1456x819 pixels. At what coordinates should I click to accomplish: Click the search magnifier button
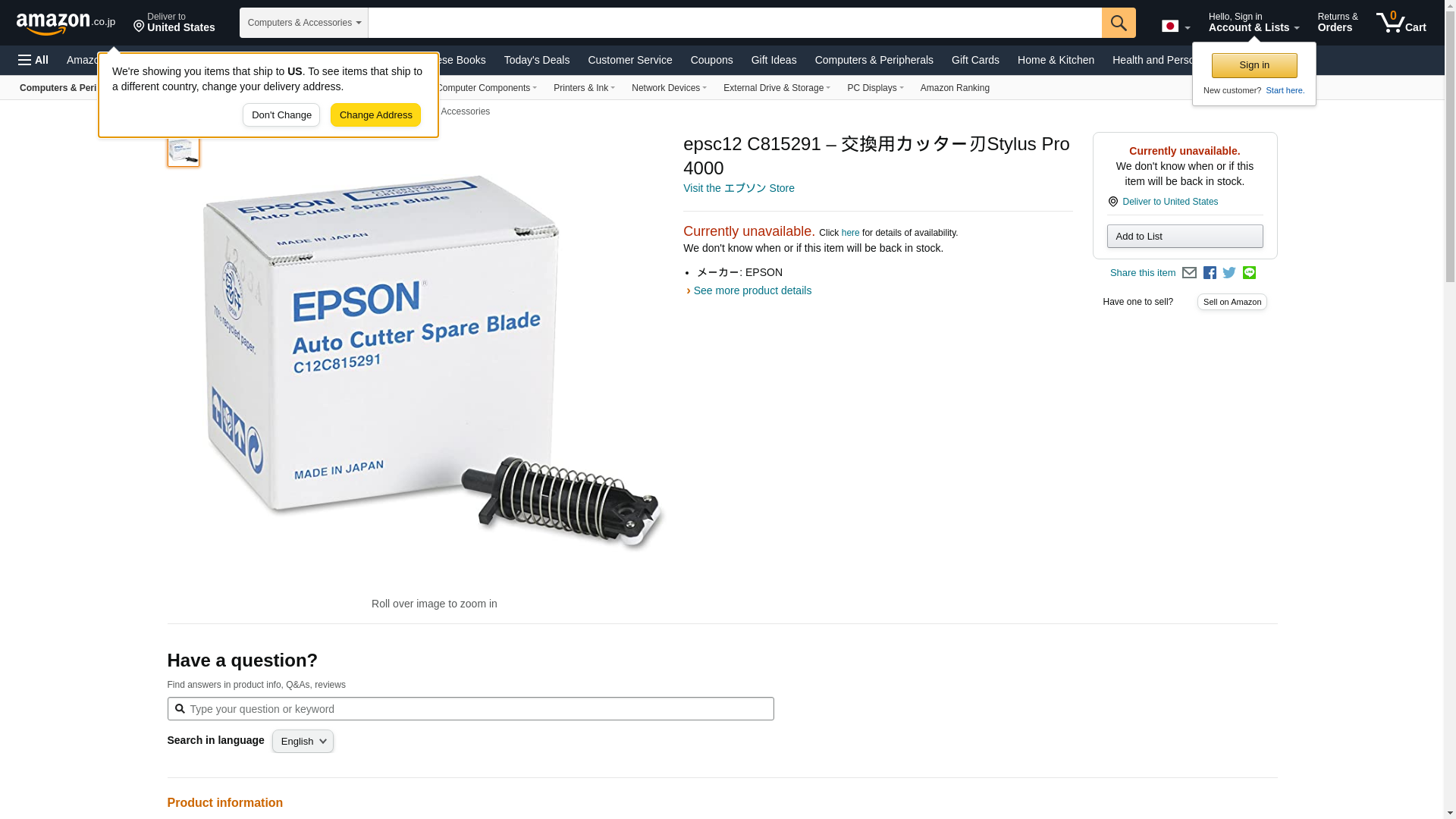coord(1119,23)
